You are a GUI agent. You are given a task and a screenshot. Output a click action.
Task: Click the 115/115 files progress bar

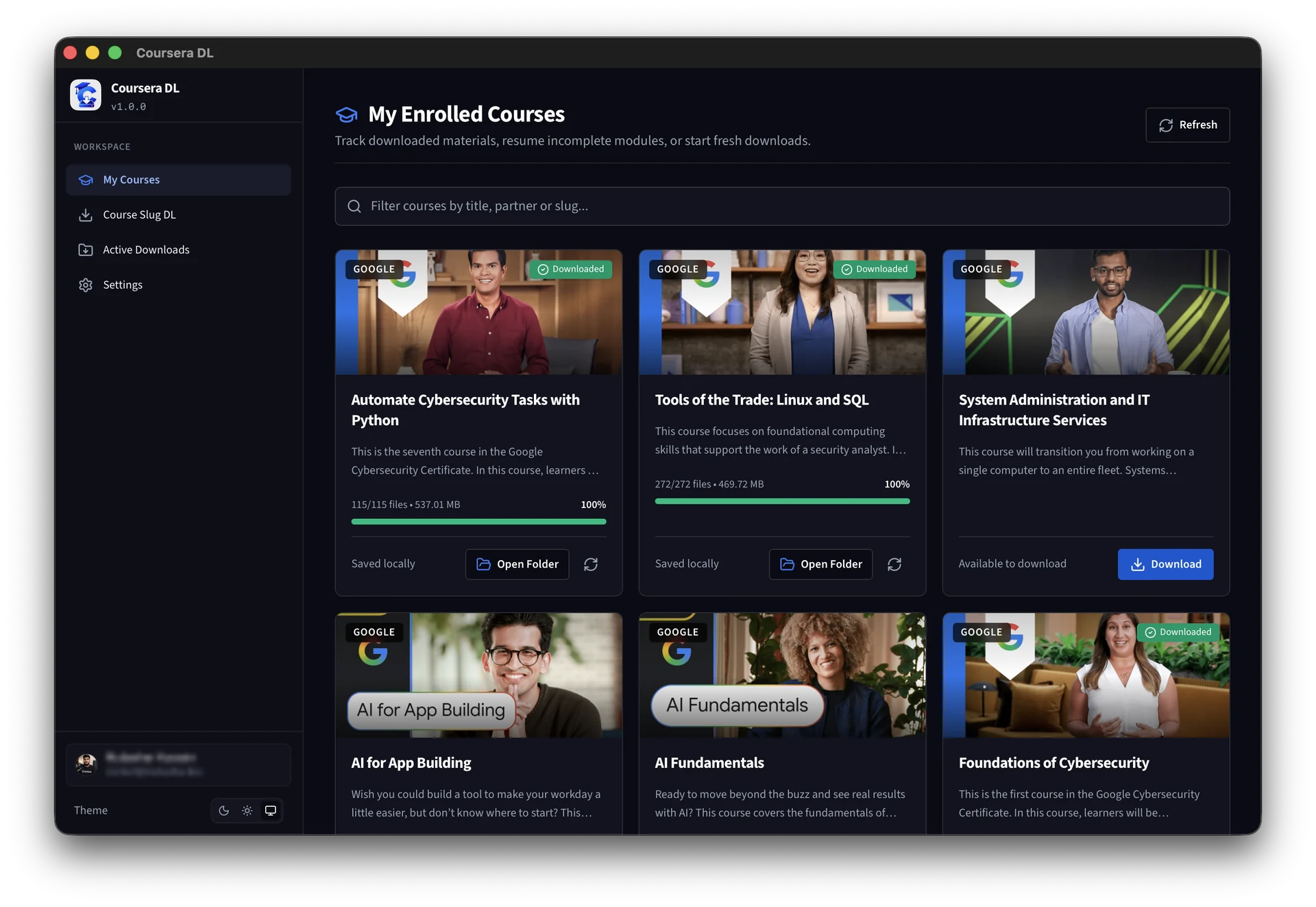coord(478,522)
